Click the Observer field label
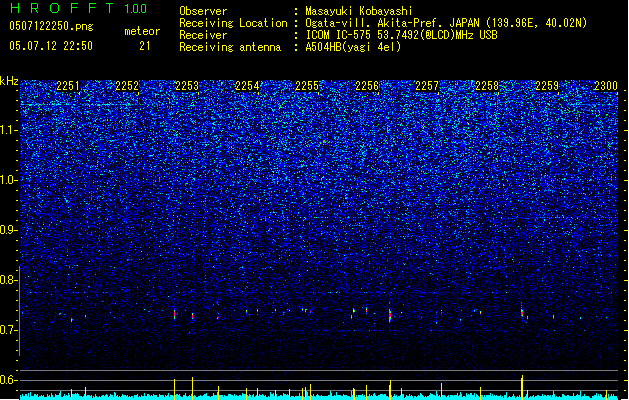This screenshot has height=400, width=629. coord(203,11)
